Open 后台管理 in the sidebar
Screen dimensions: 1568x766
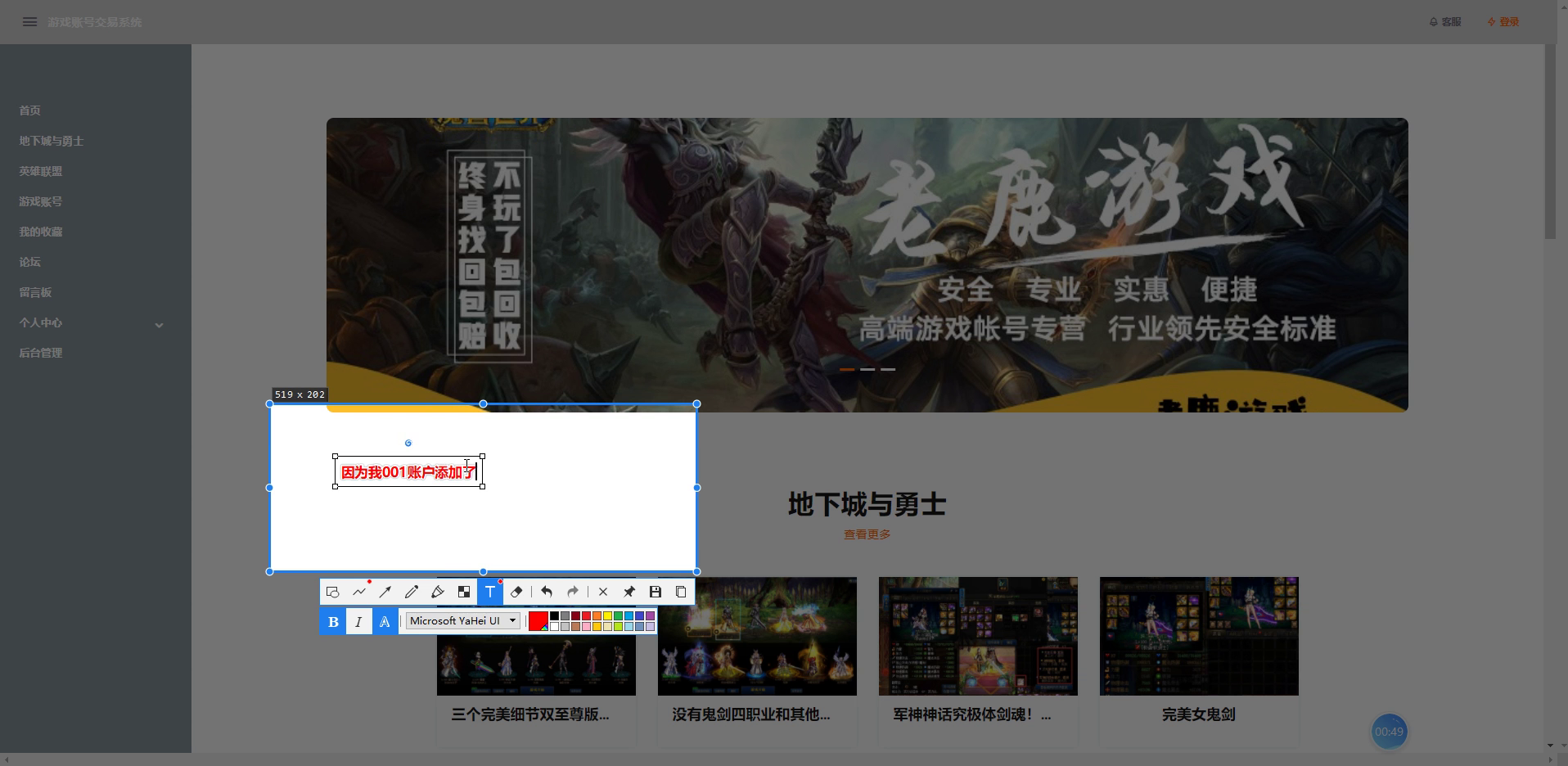click(x=41, y=353)
